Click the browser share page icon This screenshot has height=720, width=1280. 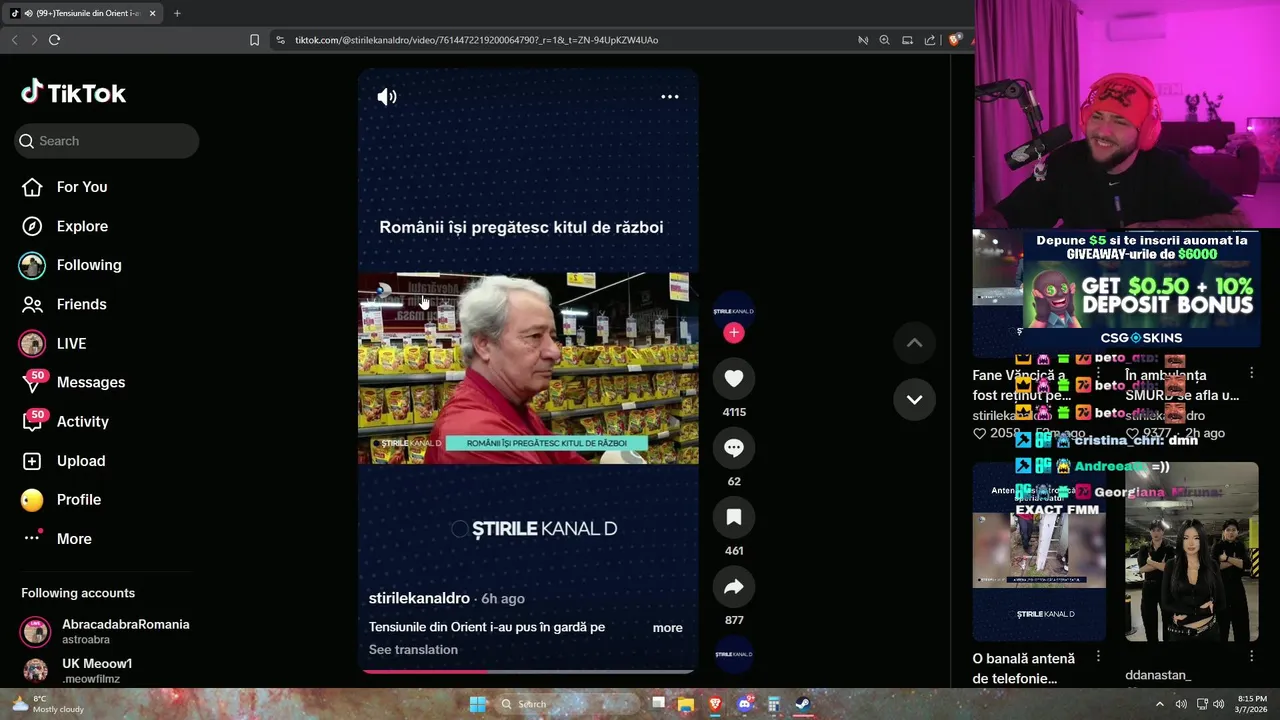click(930, 40)
